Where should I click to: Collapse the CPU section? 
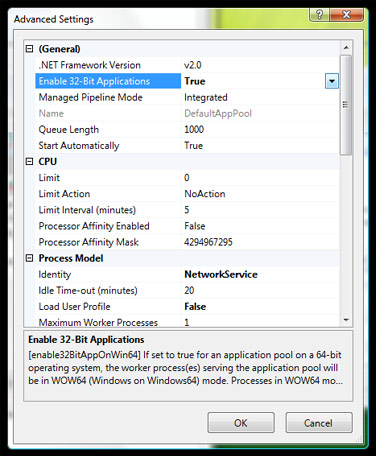click(x=29, y=162)
